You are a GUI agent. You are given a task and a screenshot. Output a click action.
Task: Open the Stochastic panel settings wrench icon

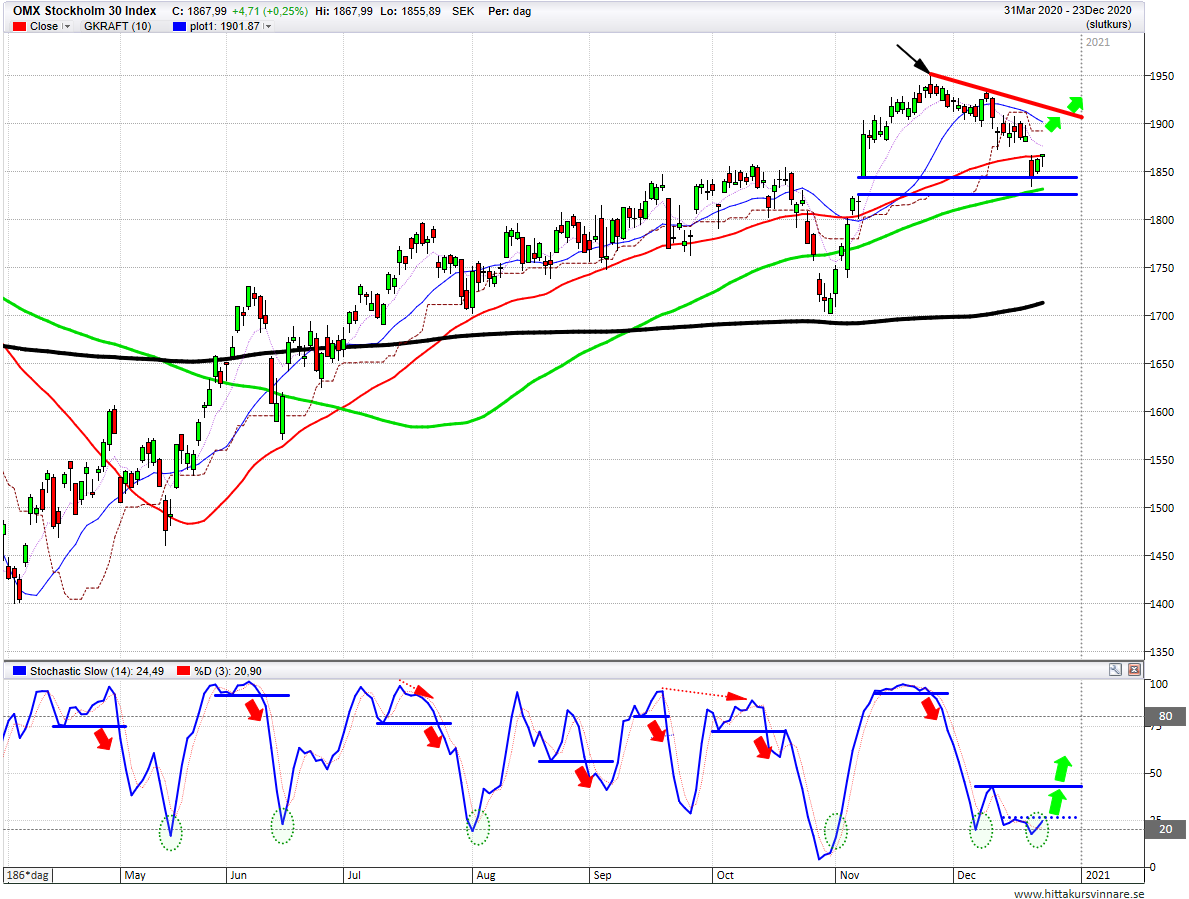[1115, 669]
